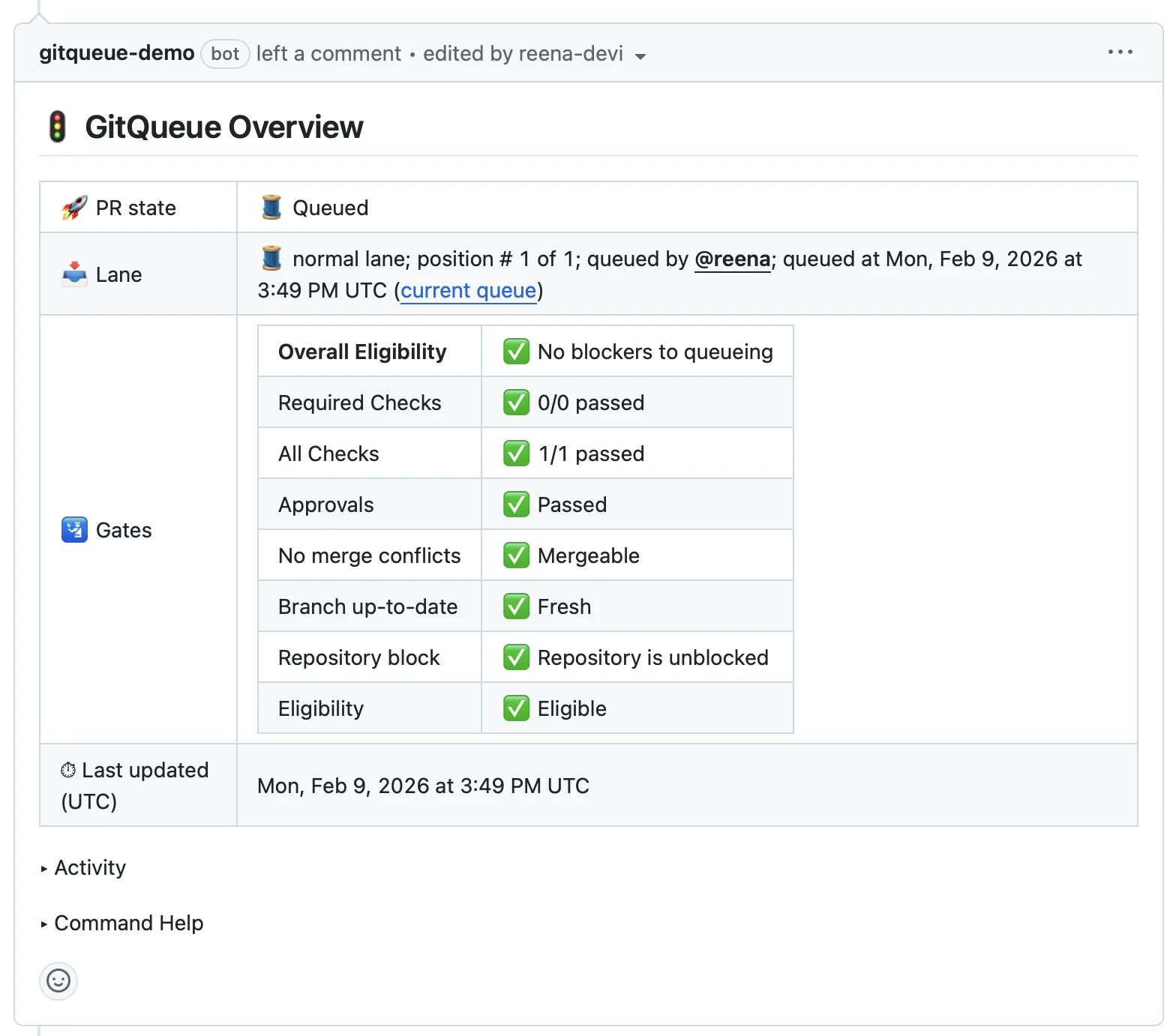Click the Repository block row label
This screenshot has width=1176, height=1036.
[358, 657]
